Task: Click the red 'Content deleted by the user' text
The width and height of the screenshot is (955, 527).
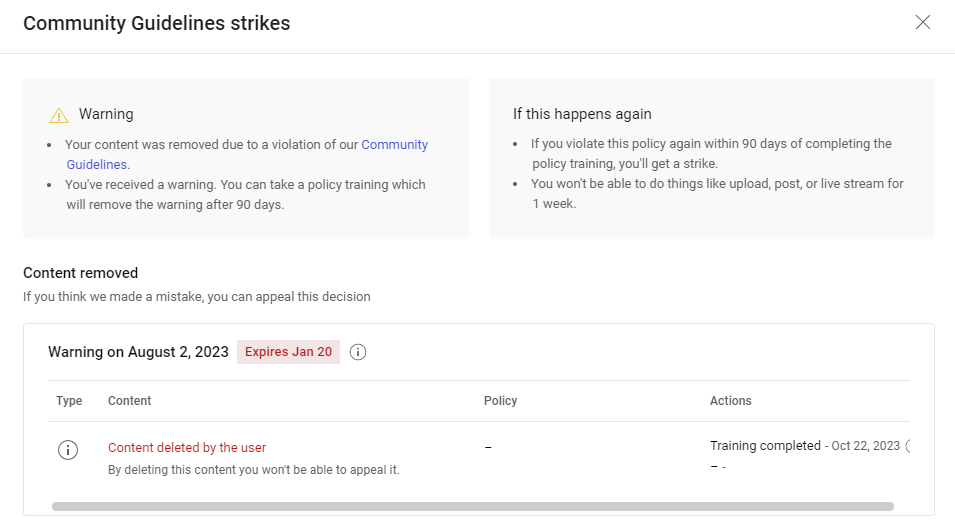Action: coord(187,448)
